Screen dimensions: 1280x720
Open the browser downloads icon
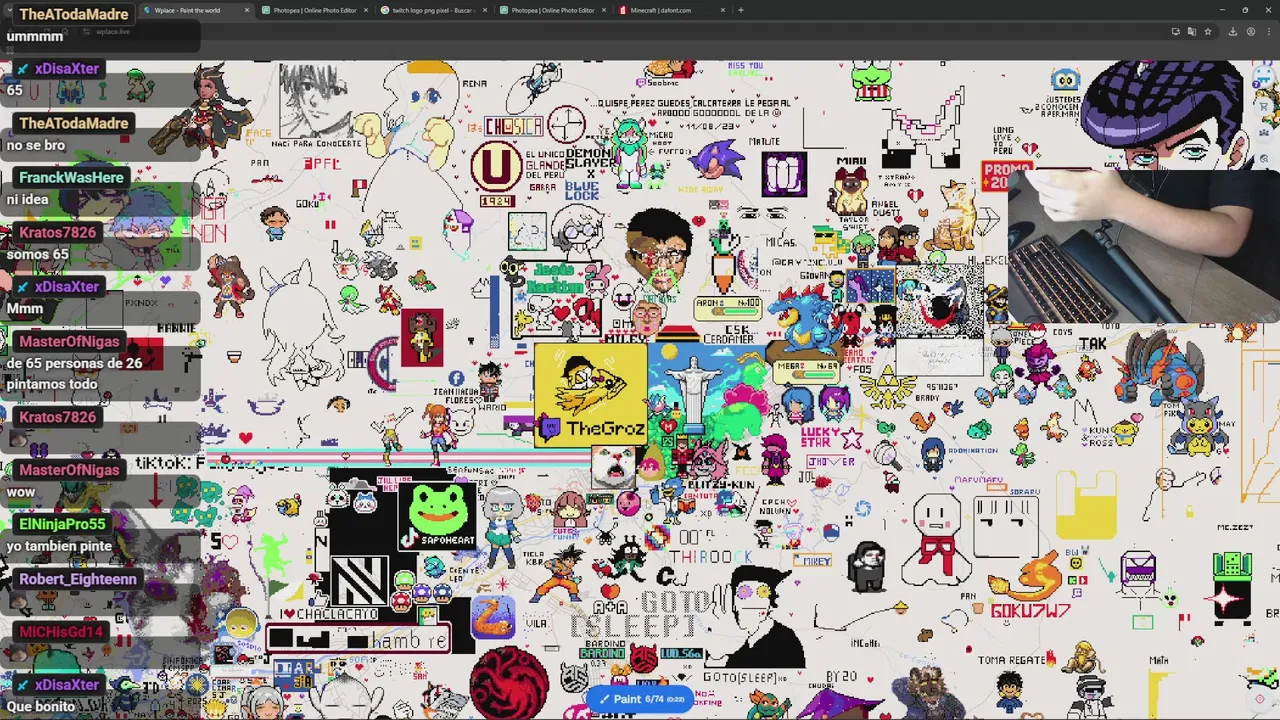pyautogui.click(x=1233, y=32)
